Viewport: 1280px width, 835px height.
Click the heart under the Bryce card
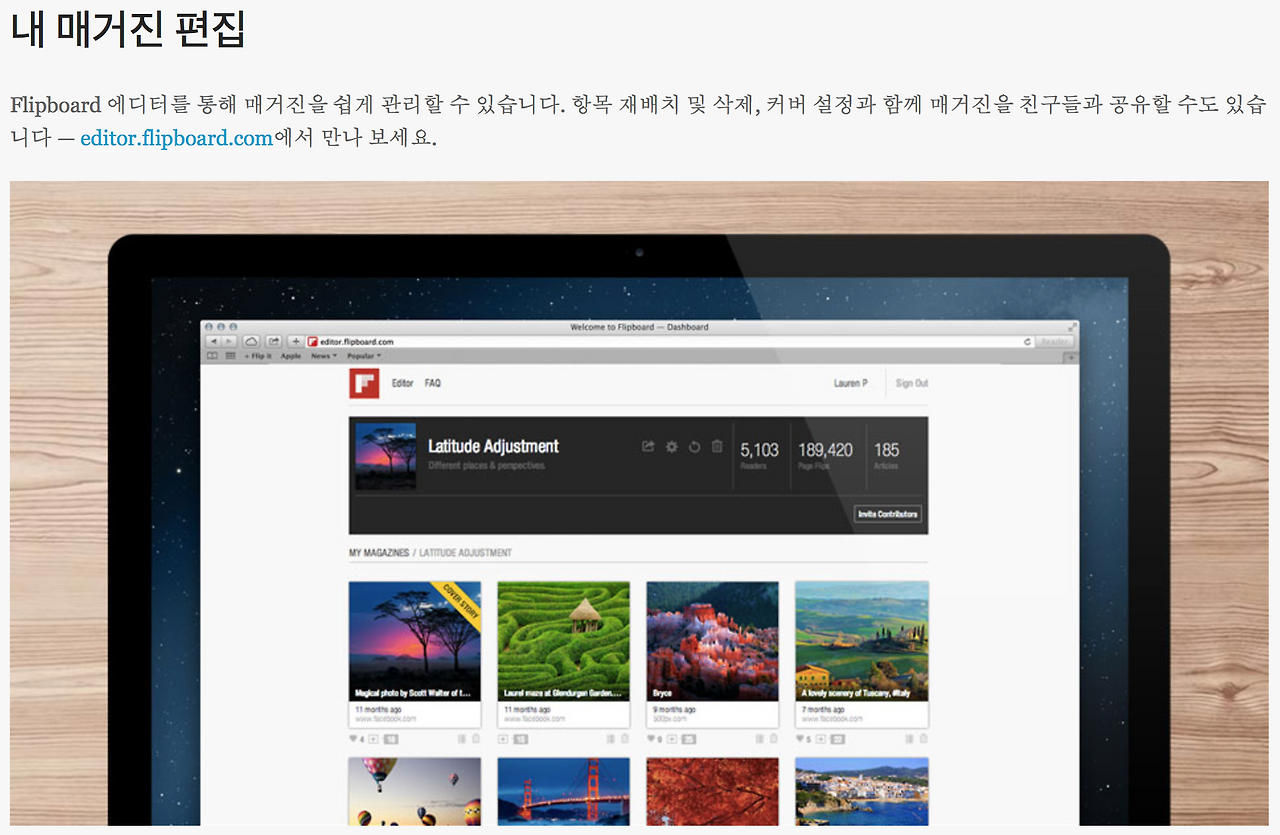(x=651, y=739)
